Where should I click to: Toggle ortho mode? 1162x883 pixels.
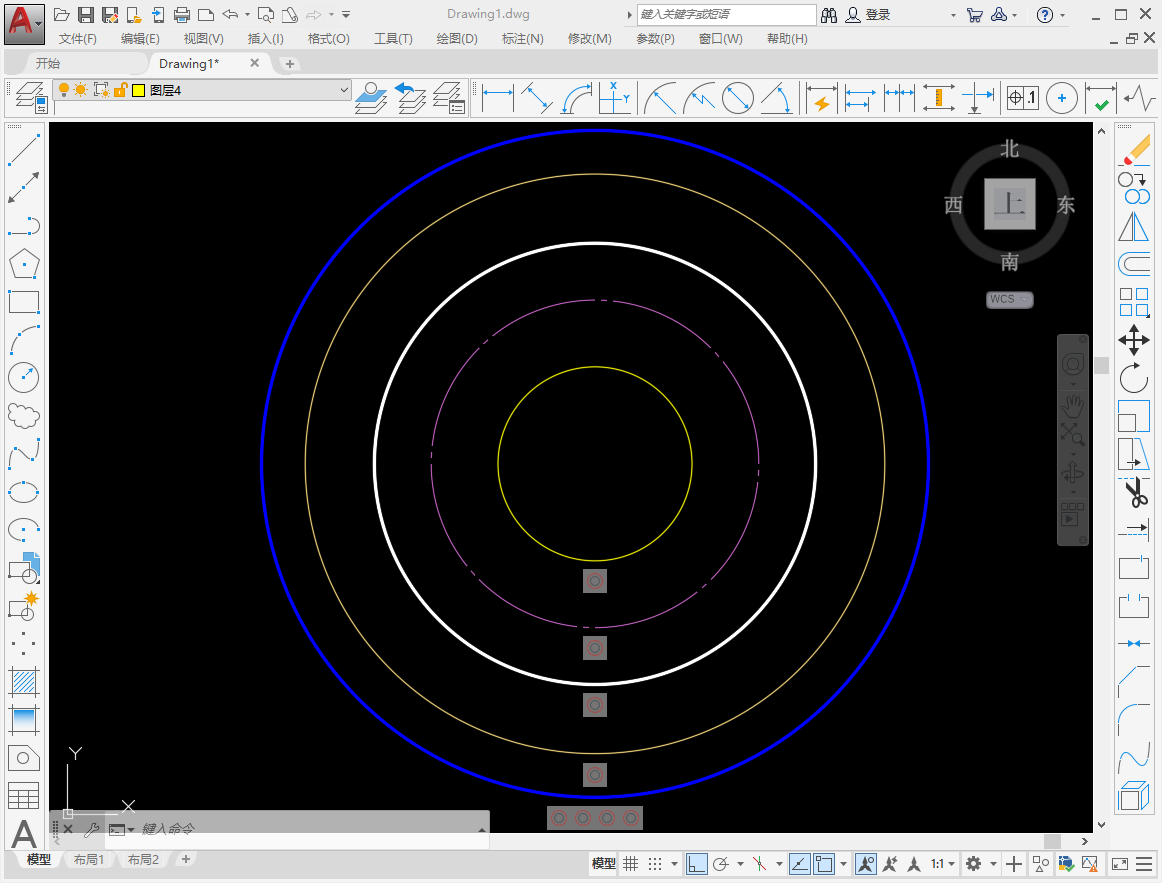coord(696,864)
